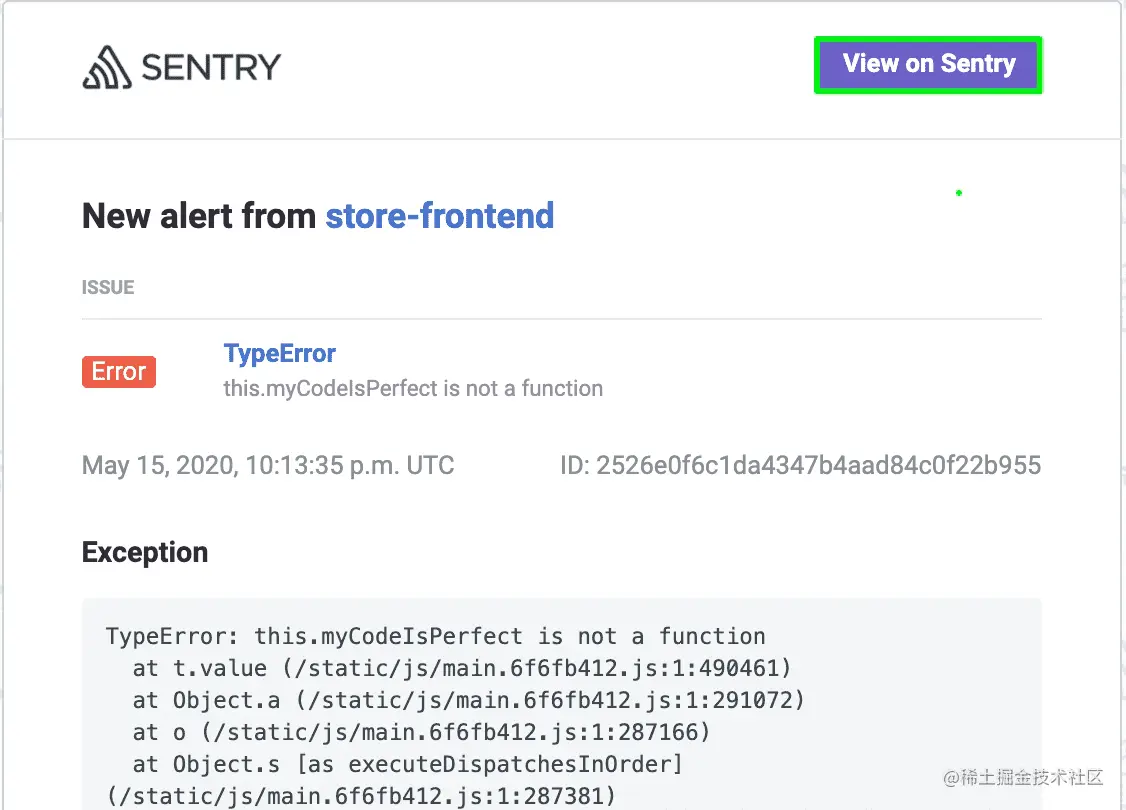This screenshot has width=1126, height=810.
Task: Select the this.myCodeIsPerfect error message
Action: point(413,388)
